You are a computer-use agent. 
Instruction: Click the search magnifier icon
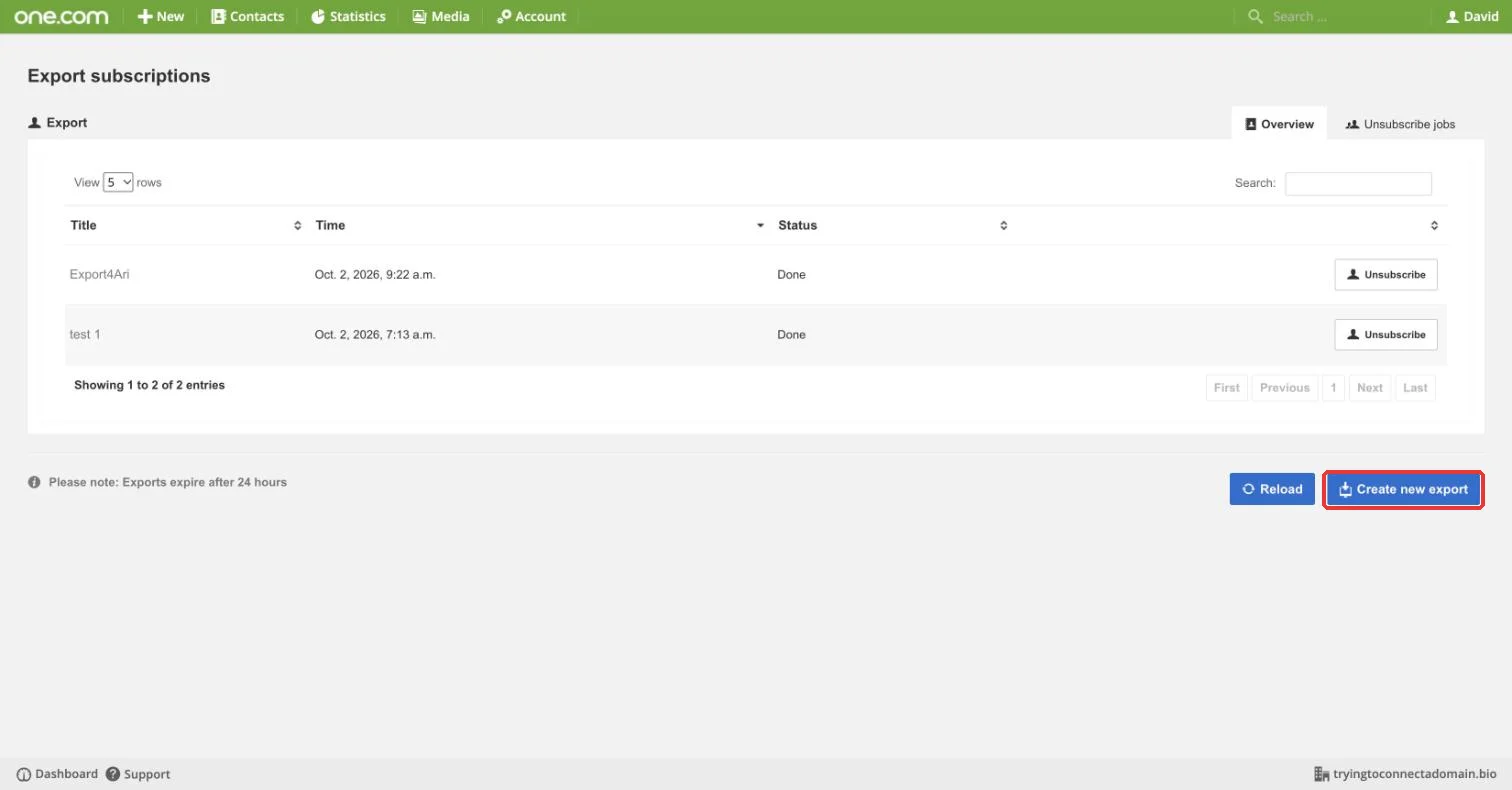1255,16
